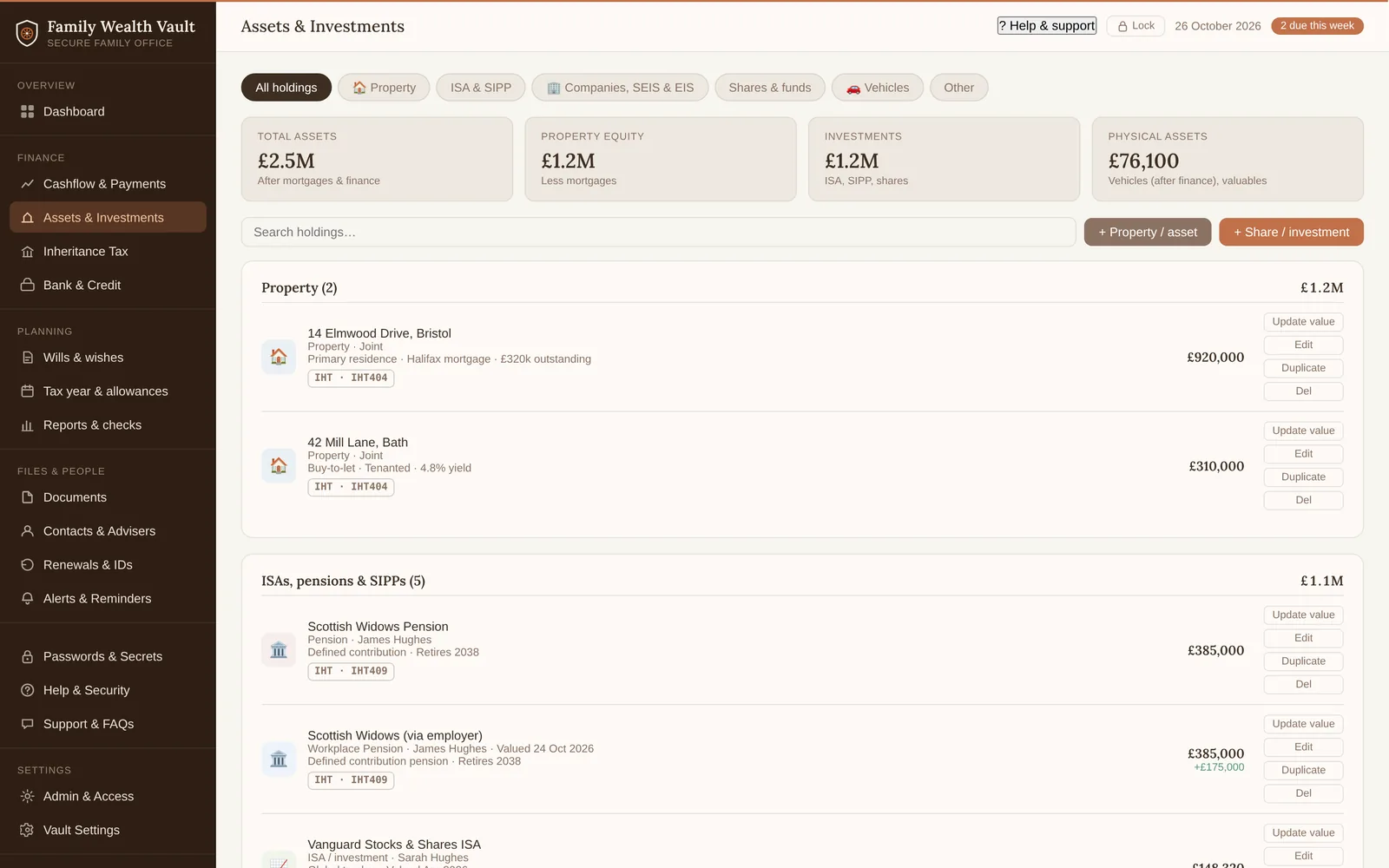Open Dashboard grid icon in sidebar
This screenshot has height=868, width=1389.
click(x=28, y=112)
